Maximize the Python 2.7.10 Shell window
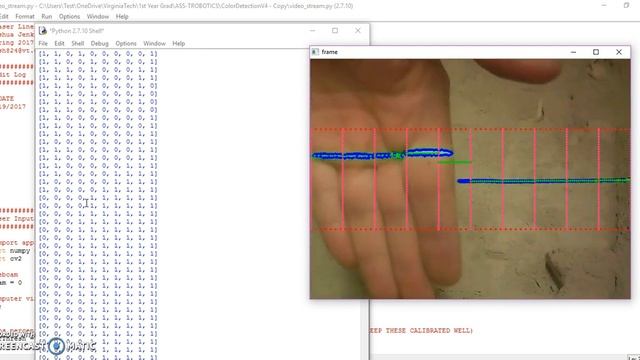Screen dimensions: 640x360 335,31
